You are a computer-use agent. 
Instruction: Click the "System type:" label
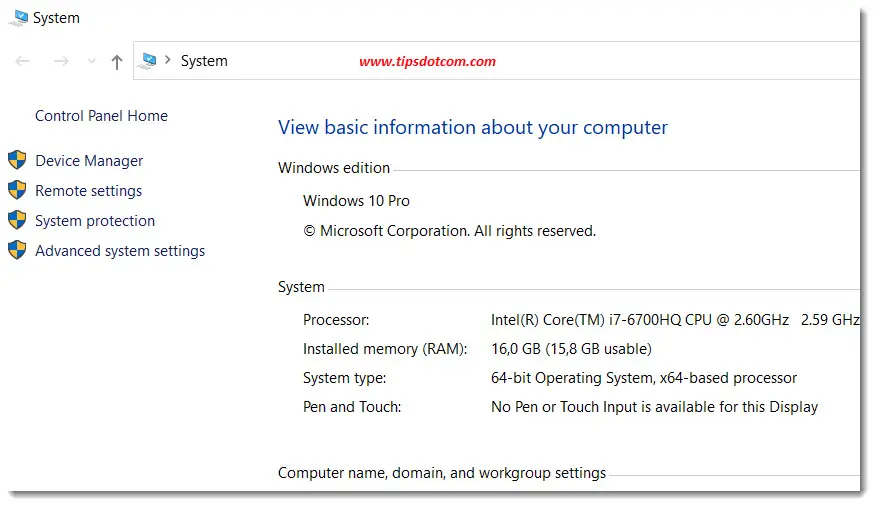(x=344, y=378)
